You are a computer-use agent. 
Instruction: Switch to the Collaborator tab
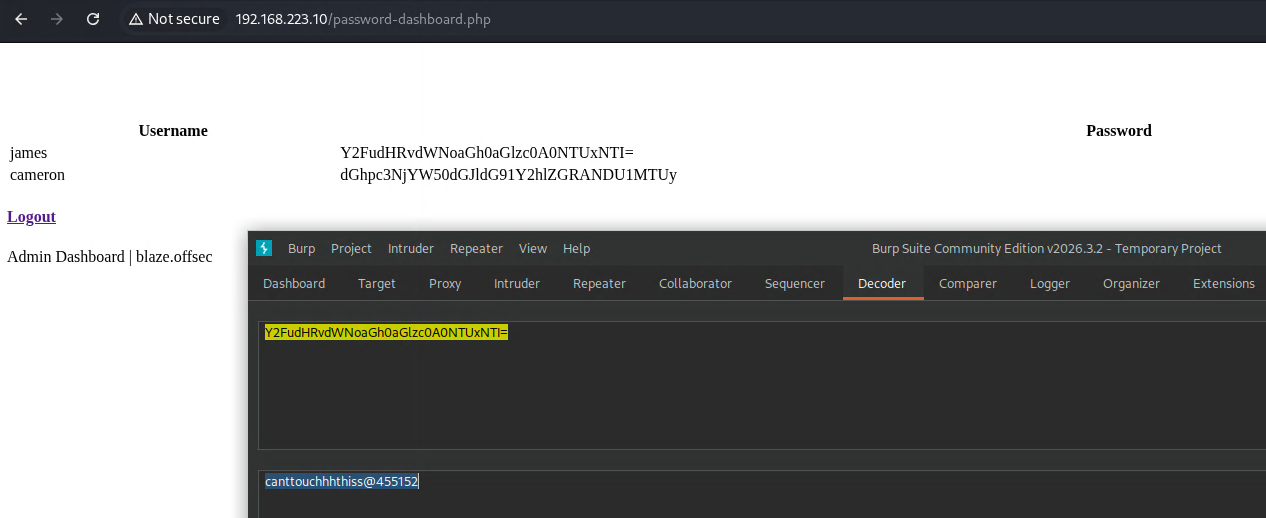click(x=695, y=283)
